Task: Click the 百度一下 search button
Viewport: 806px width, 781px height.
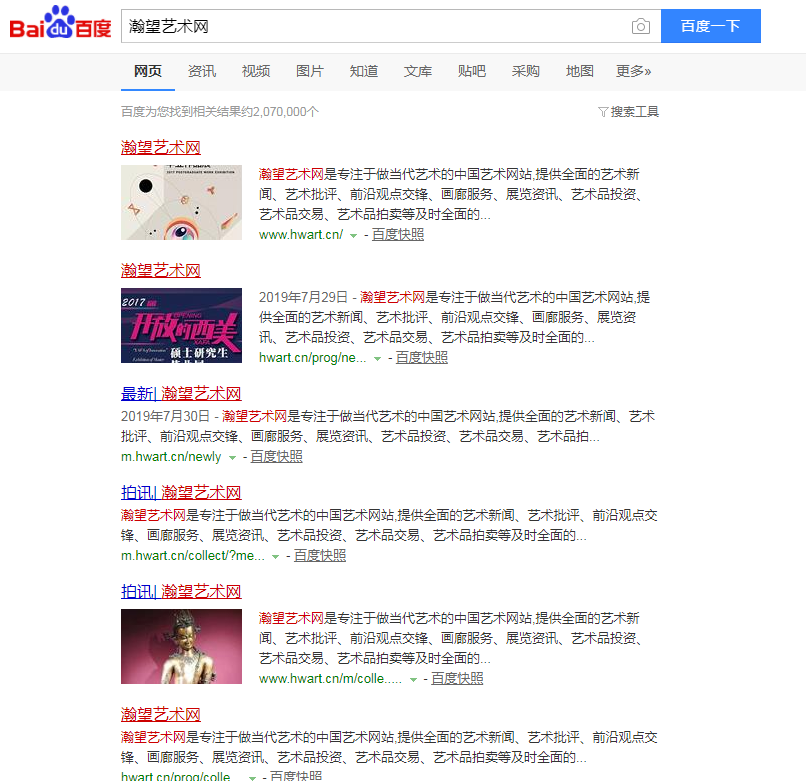Action: [710, 27]
